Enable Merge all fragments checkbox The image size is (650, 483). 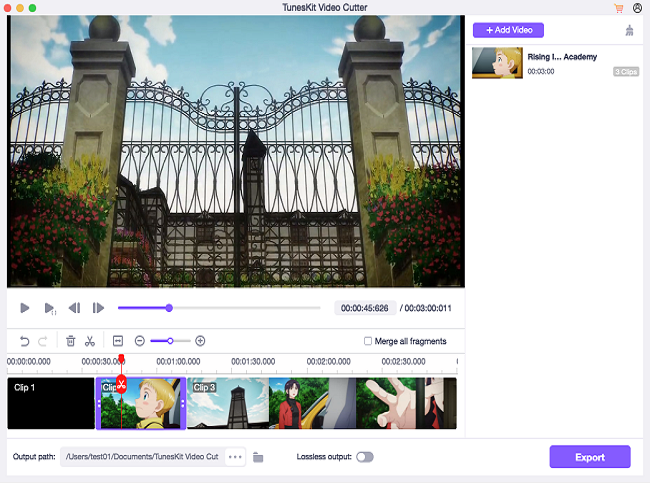(368, 341)
